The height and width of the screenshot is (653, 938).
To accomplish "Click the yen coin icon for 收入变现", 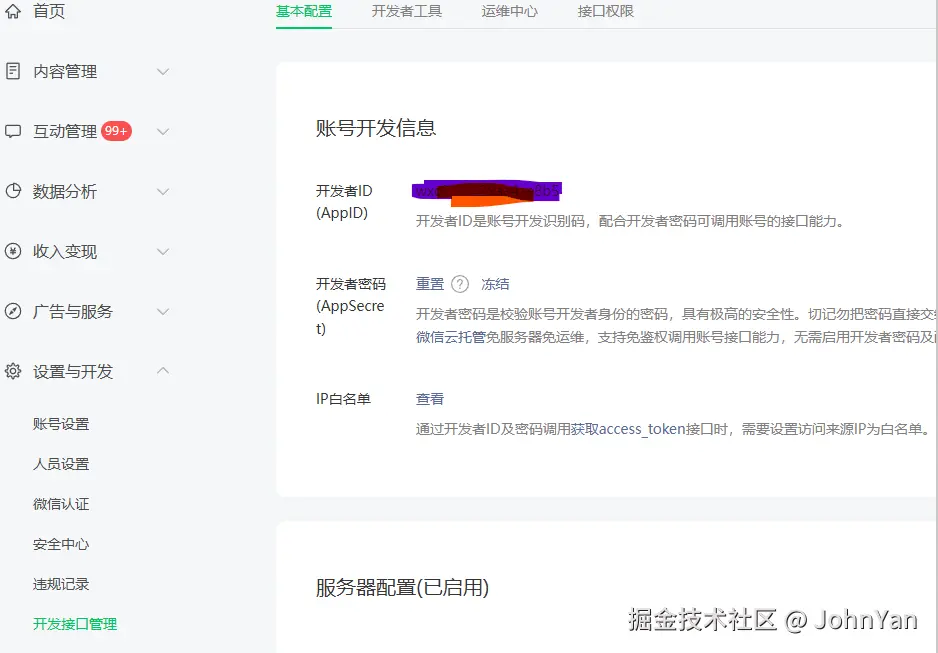I will pyautogui.click(x=13, y=251).
